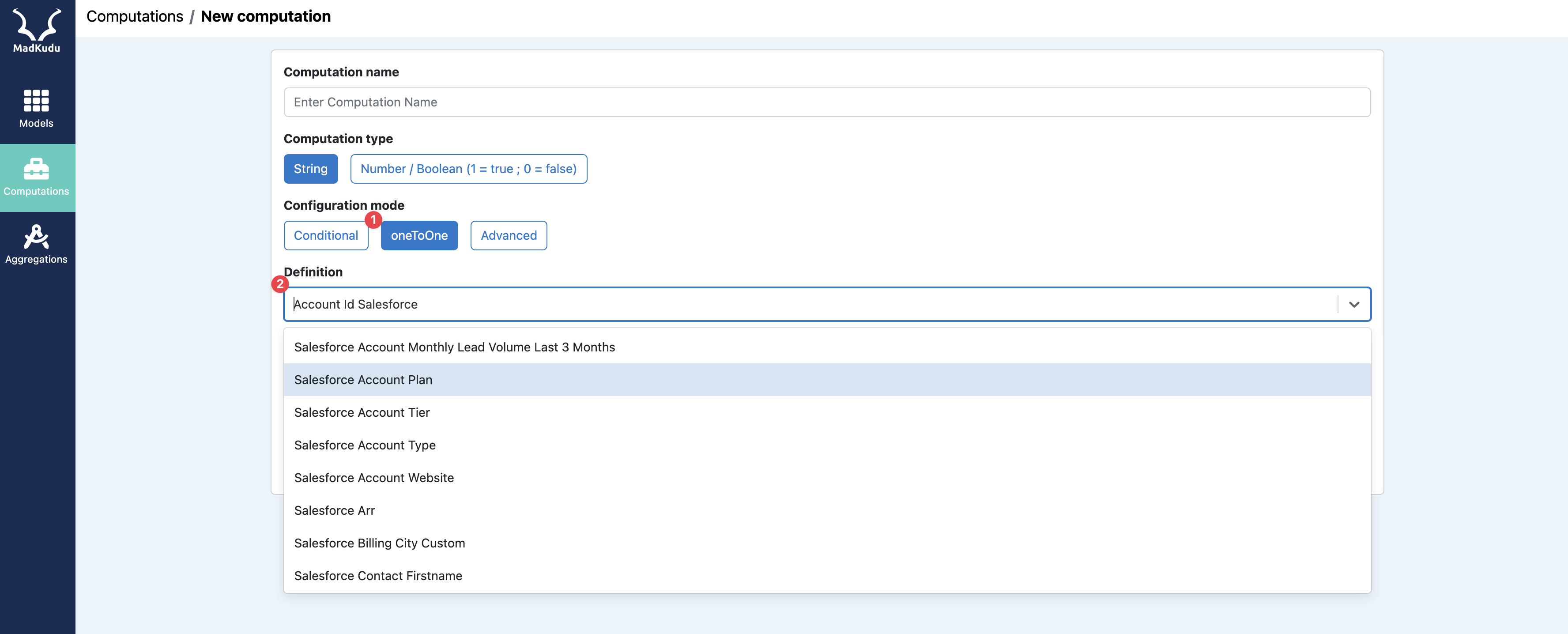Image resolution: width=1568 pixels, height=634 pixels.
Task: Open the Computations toolbox icon
Action: pos(36,169)
